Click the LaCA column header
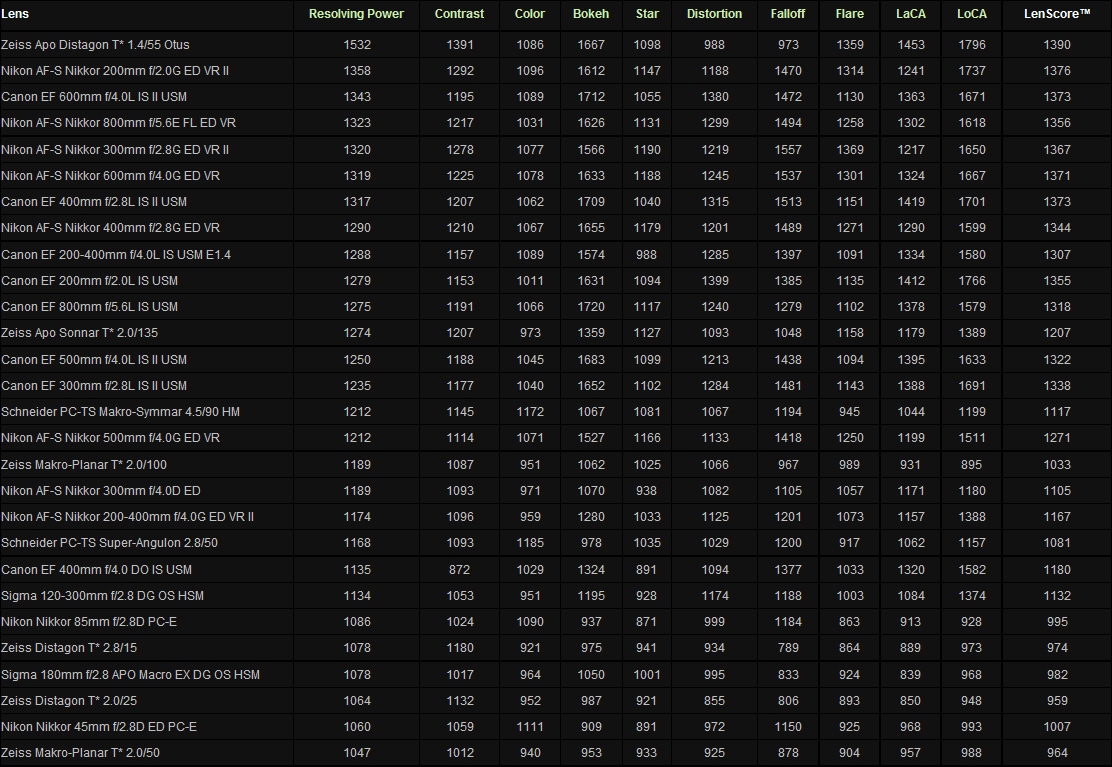Viewport: 1112px width, 767px height. (x=911, y=14)
